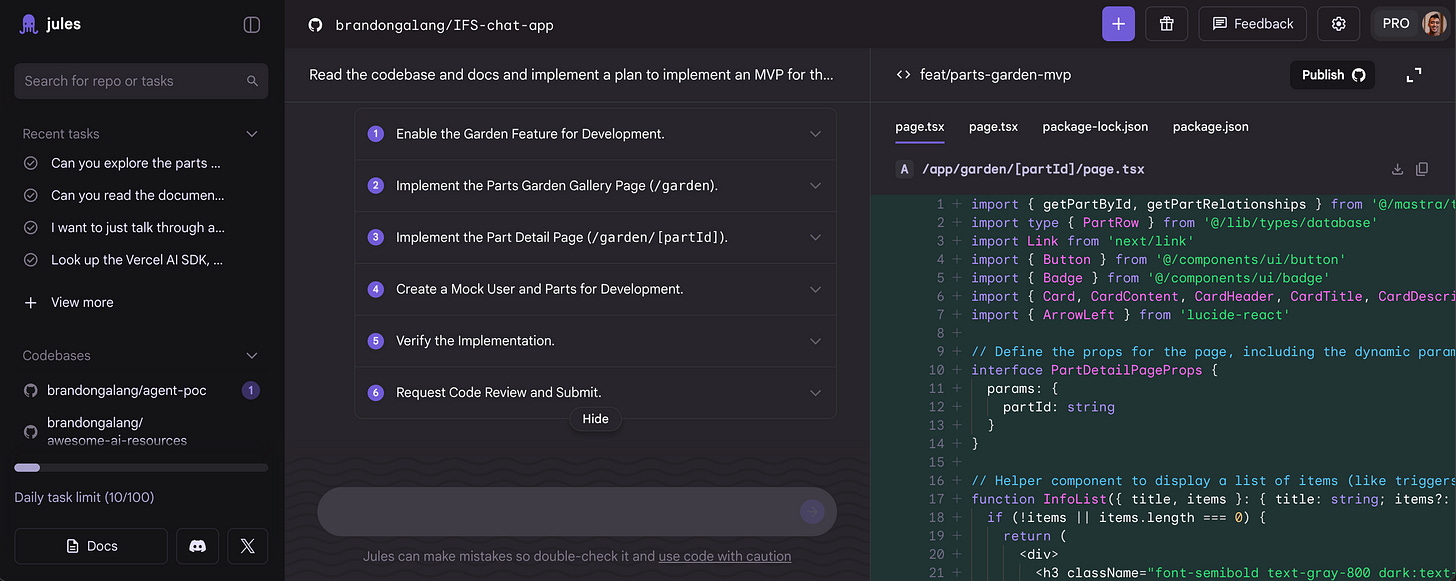1456x581 pixels.
Task: Click the 'A' added-file badge beside file path
Action: point(905,170)
